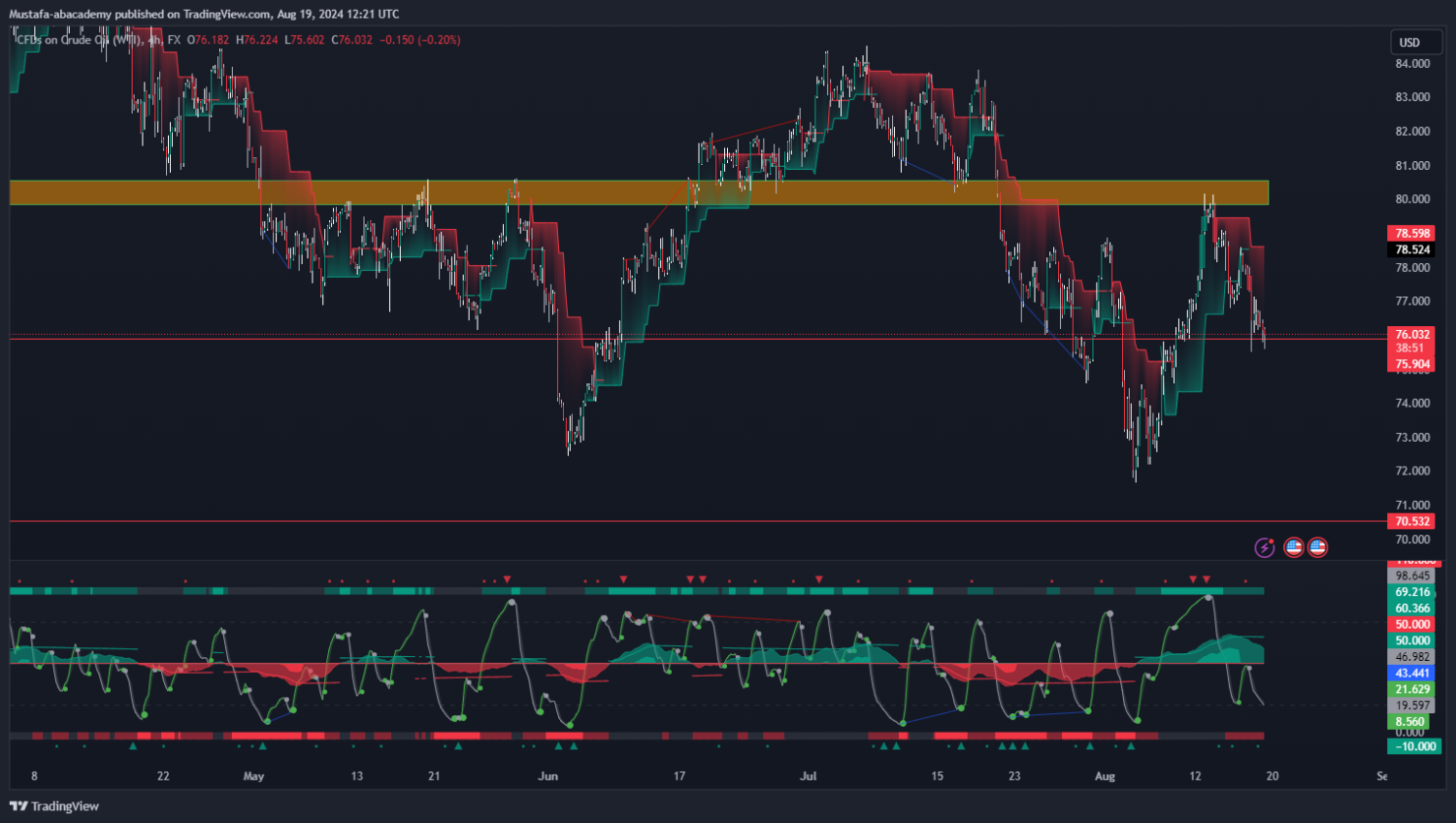Click the 78.524 black price label
The width and height of the screenshot is (1456, 823).
tap(1412, 249)
